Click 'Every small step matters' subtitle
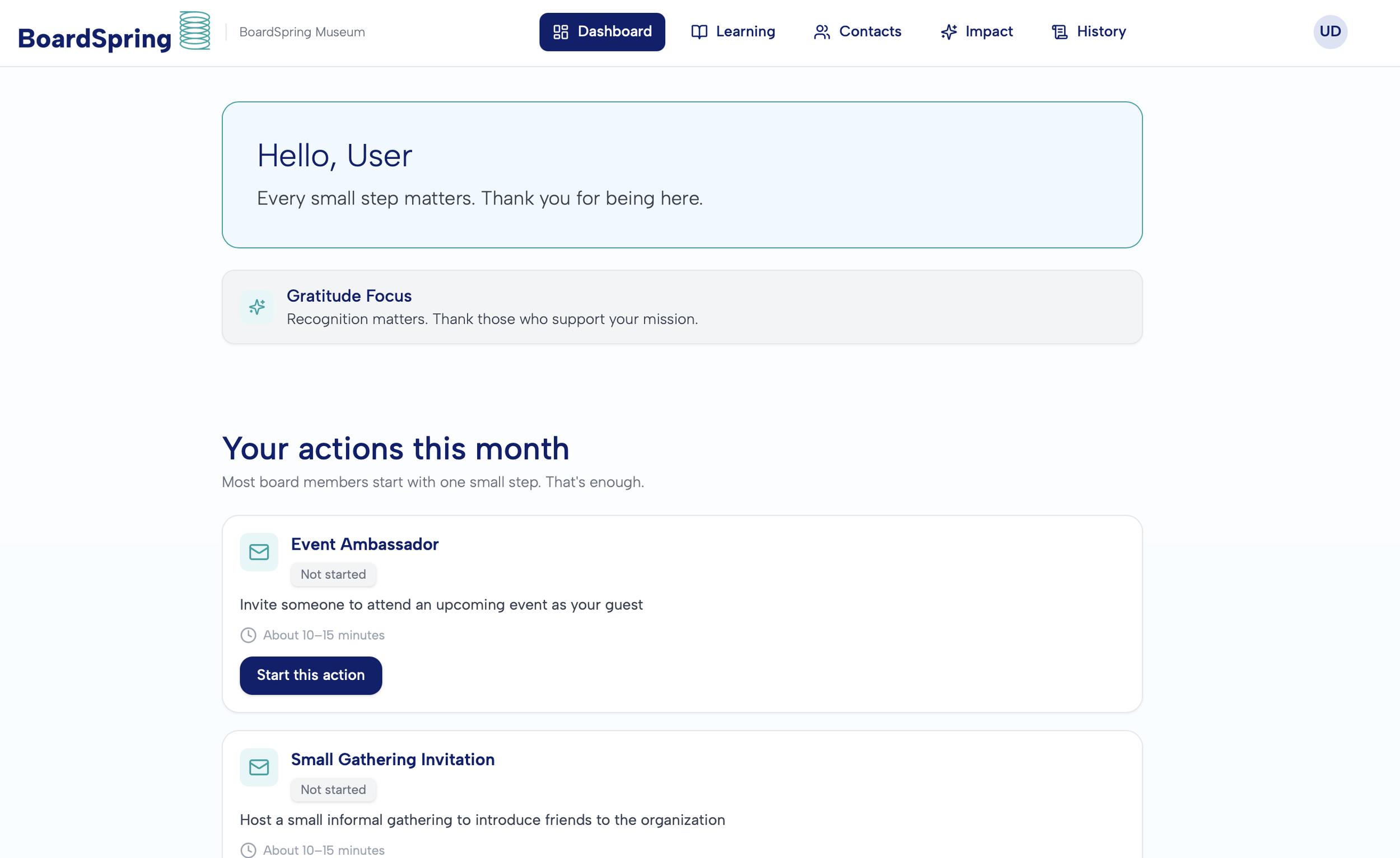Viewport: 1400px width, 858px height. [x=479, y=198]
